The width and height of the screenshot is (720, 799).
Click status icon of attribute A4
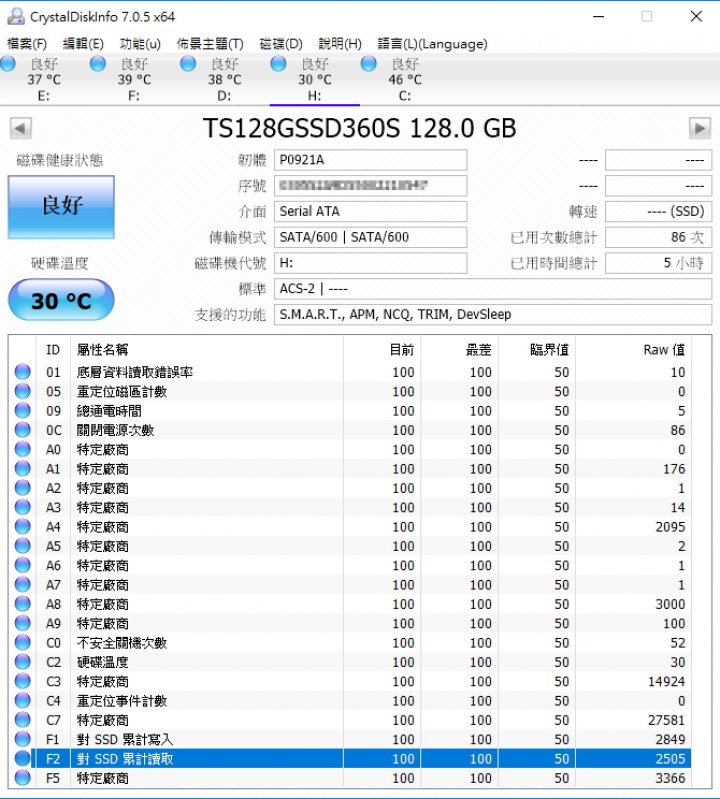[x=22, y=527]
